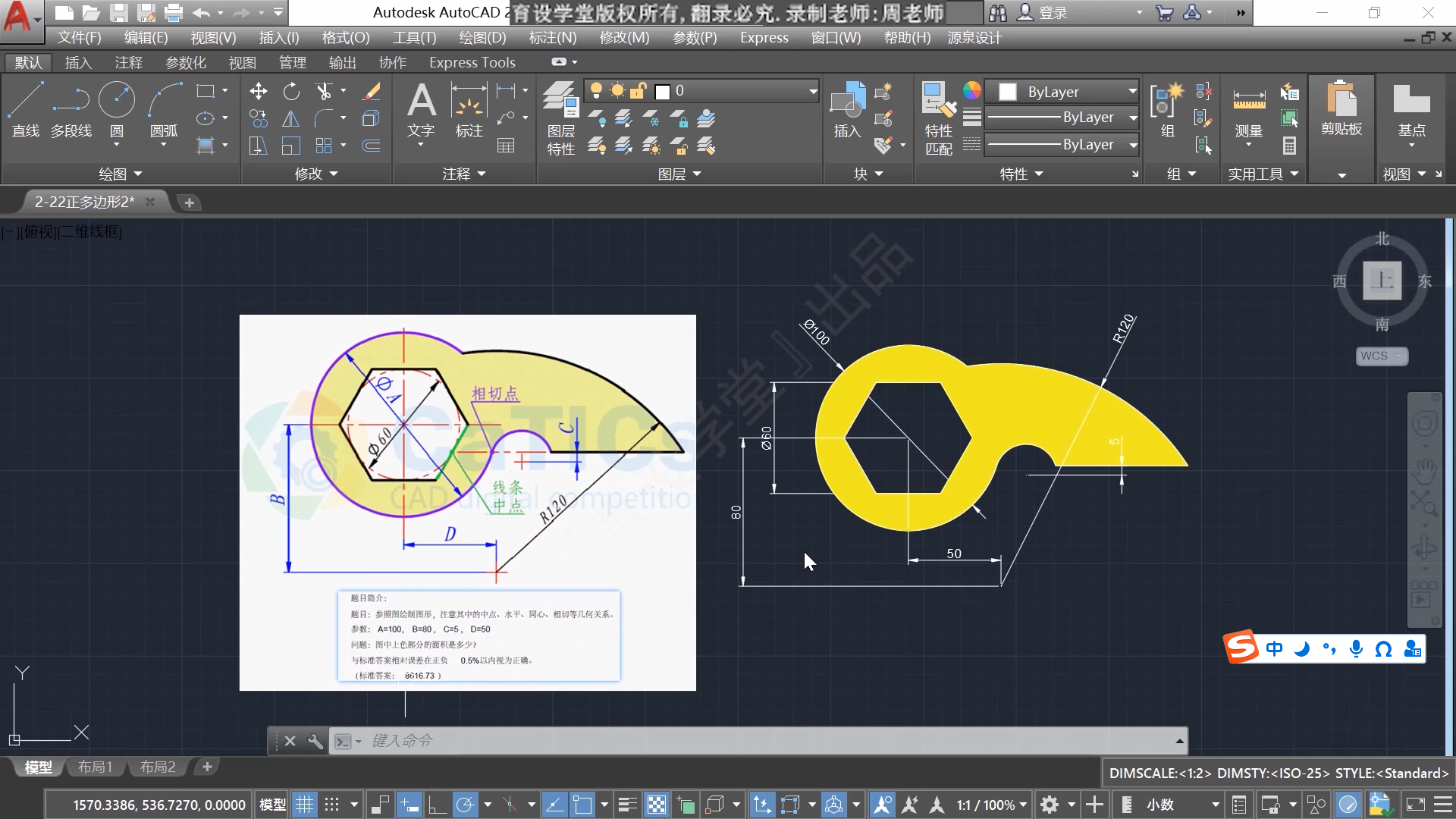Viewport: 1456px width, 819px height.
Task: Select the Polyline (多段线) tool
Action: point(71,110)
